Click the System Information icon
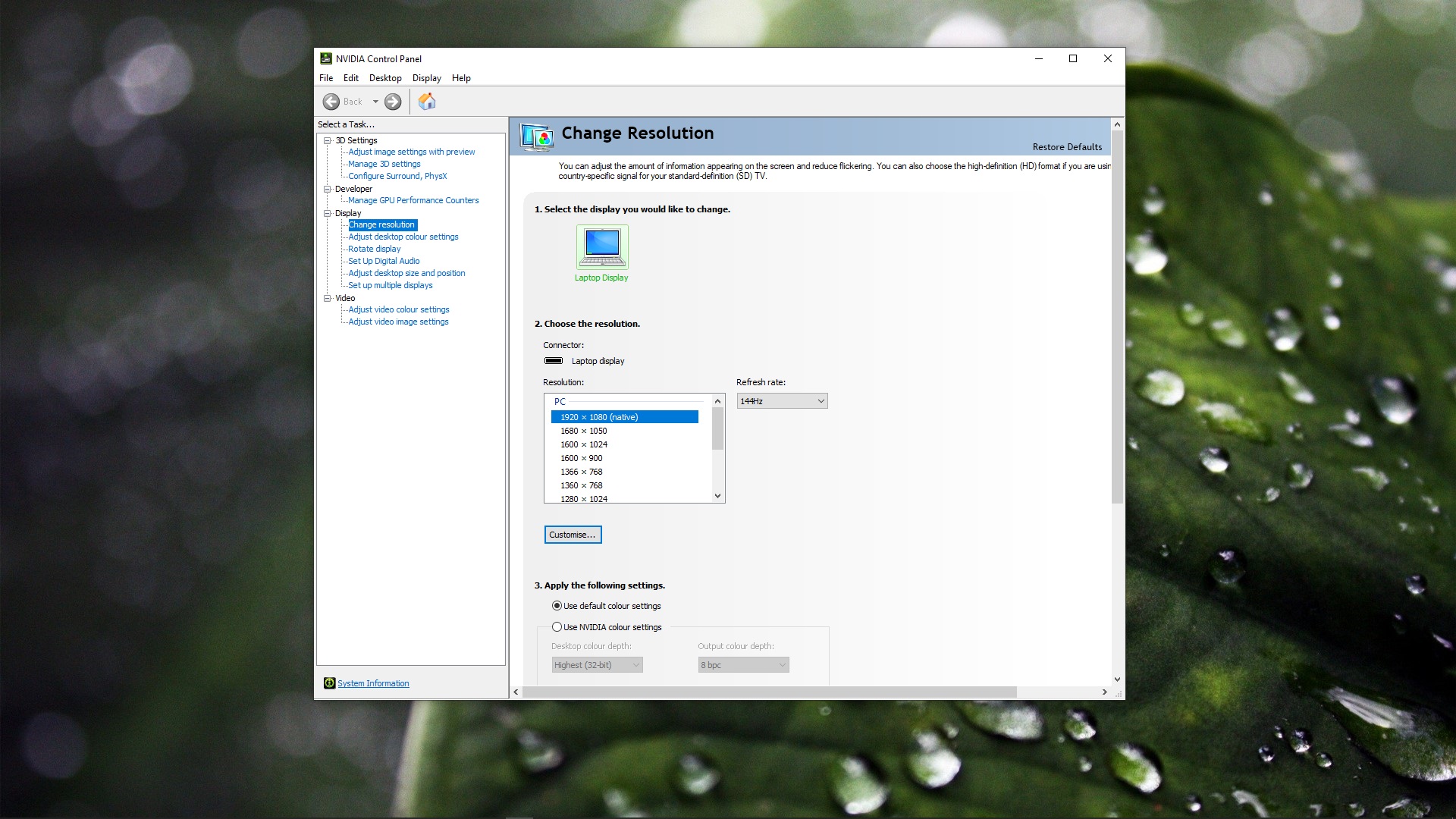1456x819 pixels. (x=329, y=683)
